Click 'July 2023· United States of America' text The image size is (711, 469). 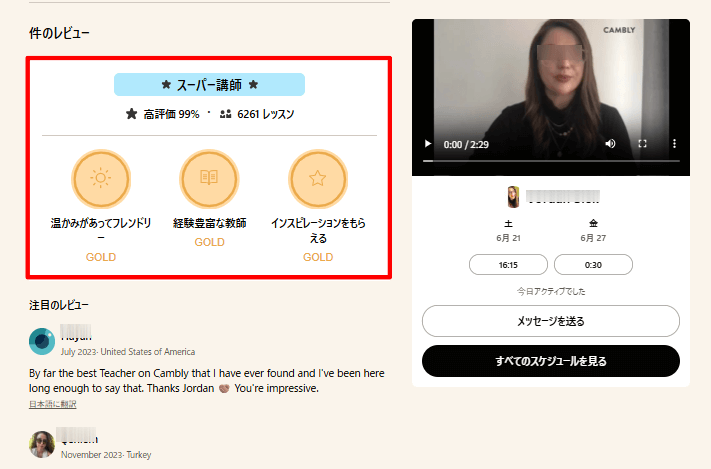[128, 352]
